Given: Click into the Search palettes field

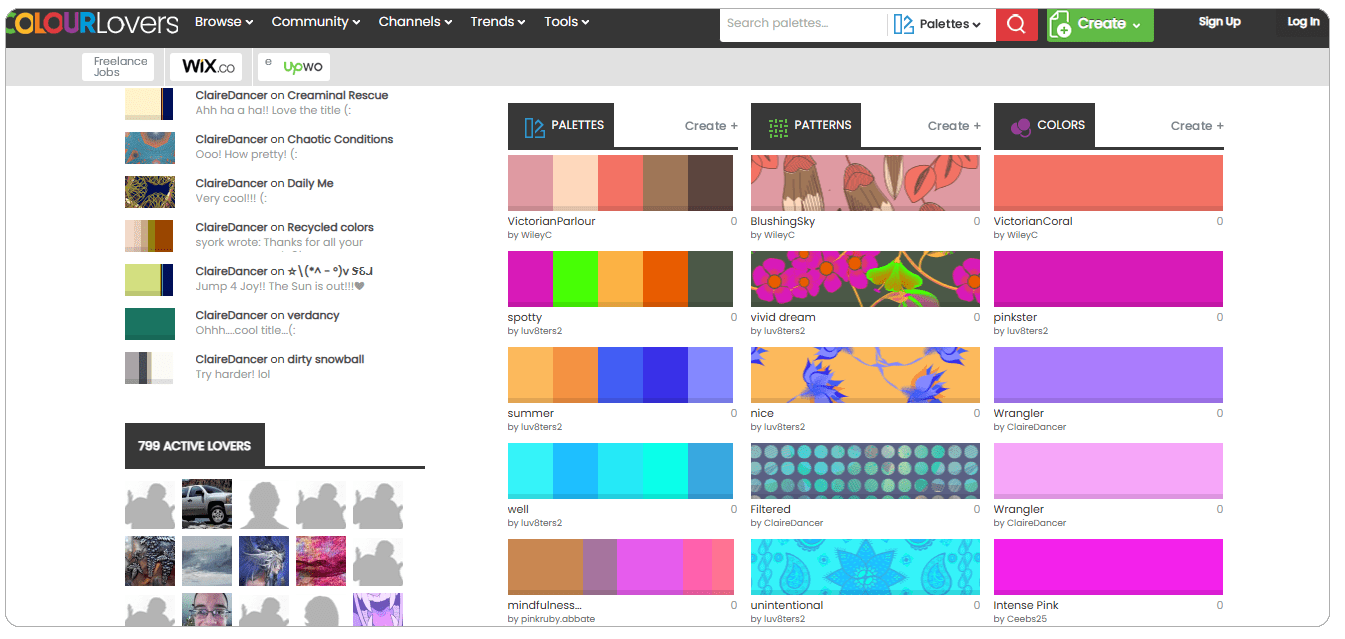Looking at the screenshot, I should coord(800,24).
